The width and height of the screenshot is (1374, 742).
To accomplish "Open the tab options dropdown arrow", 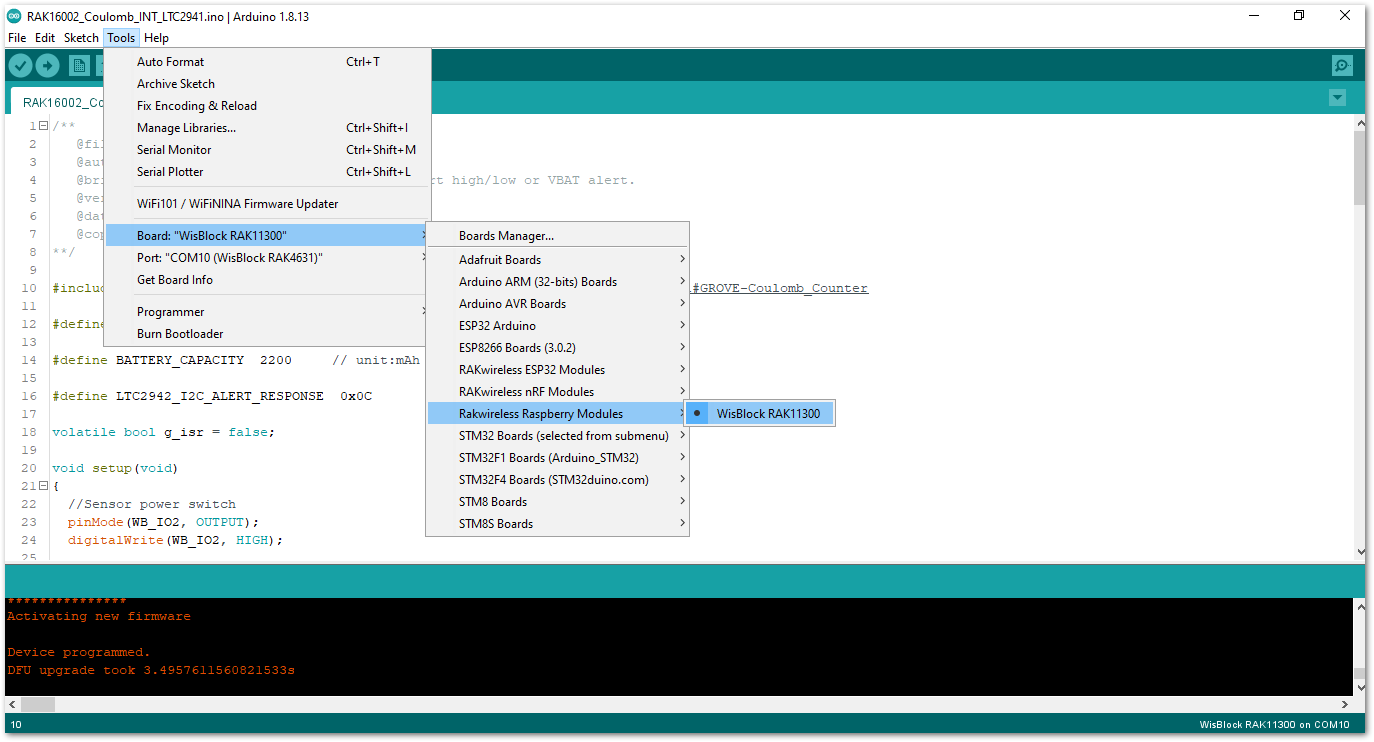I will point(1337,98).
